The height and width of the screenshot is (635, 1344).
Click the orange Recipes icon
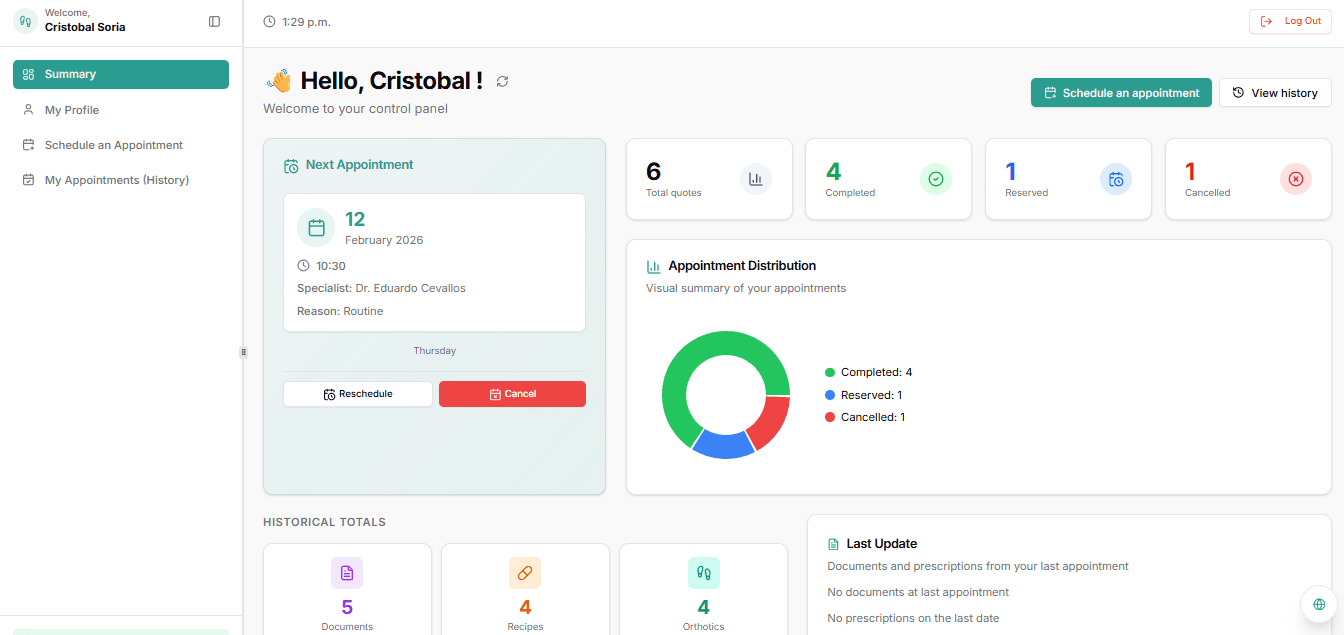pos(525,573)
